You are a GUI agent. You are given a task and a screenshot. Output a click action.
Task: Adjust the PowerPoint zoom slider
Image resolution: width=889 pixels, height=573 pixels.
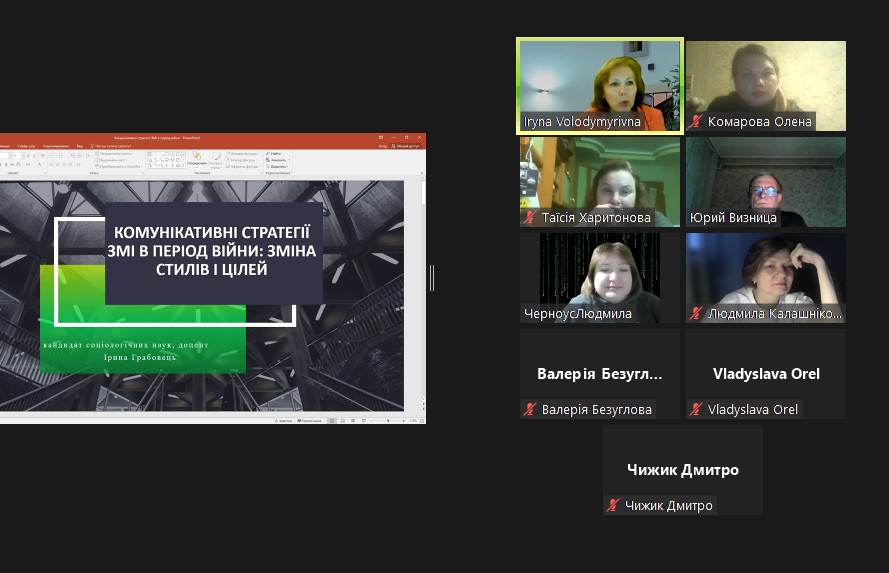(x=387, y=421)
